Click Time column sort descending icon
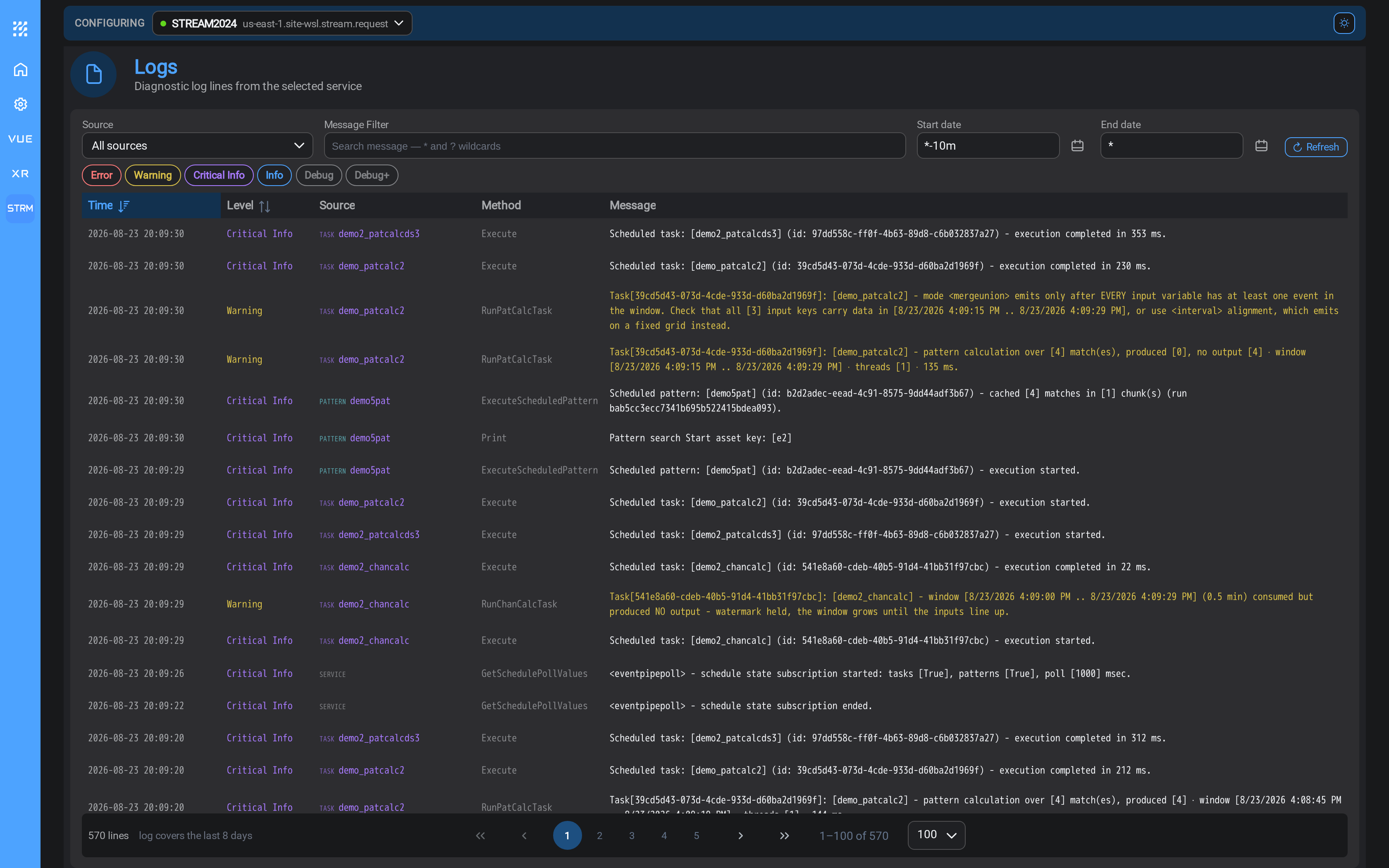The image size is (1389, 868). coord(124,206)
